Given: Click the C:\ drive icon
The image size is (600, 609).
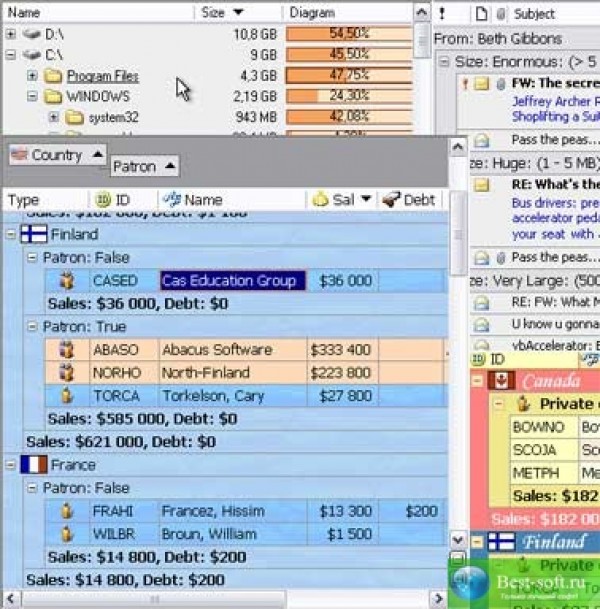Looking at the screenshot, I should click(x=31, y=55).
